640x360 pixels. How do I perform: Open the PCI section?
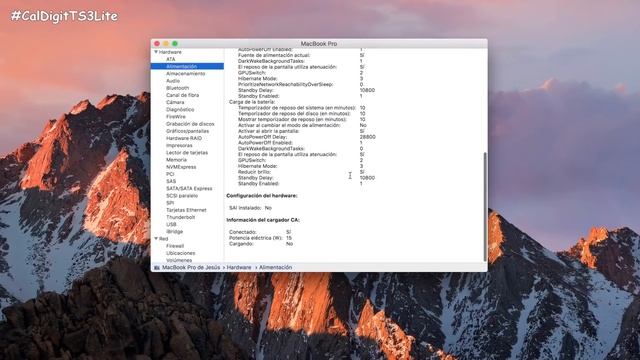pyautogui.click(x=170, y=174)
